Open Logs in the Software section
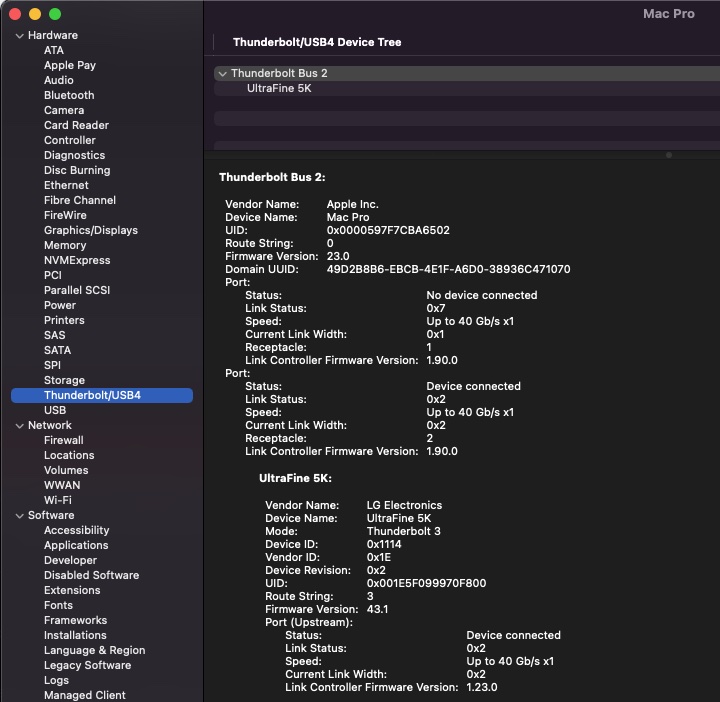 point(56,681)
